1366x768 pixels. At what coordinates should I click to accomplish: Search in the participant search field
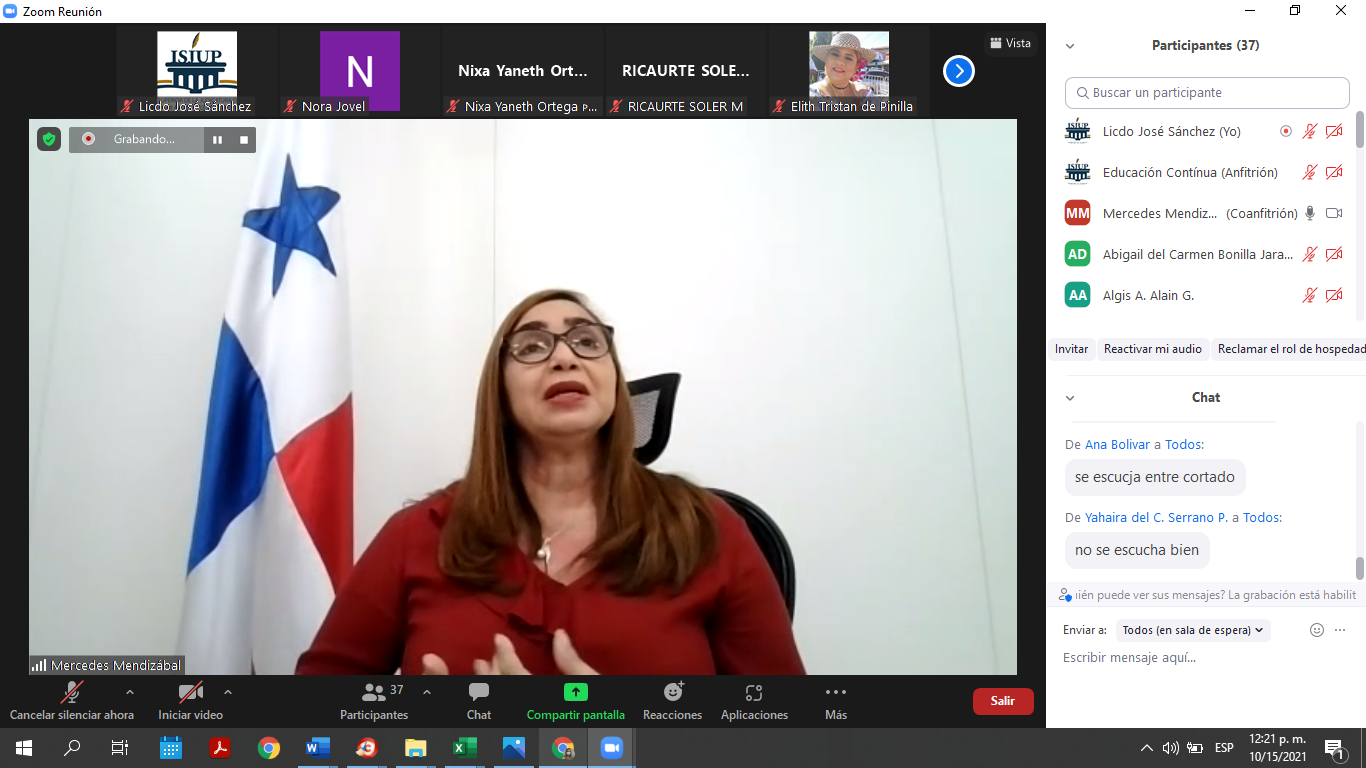1207,93
